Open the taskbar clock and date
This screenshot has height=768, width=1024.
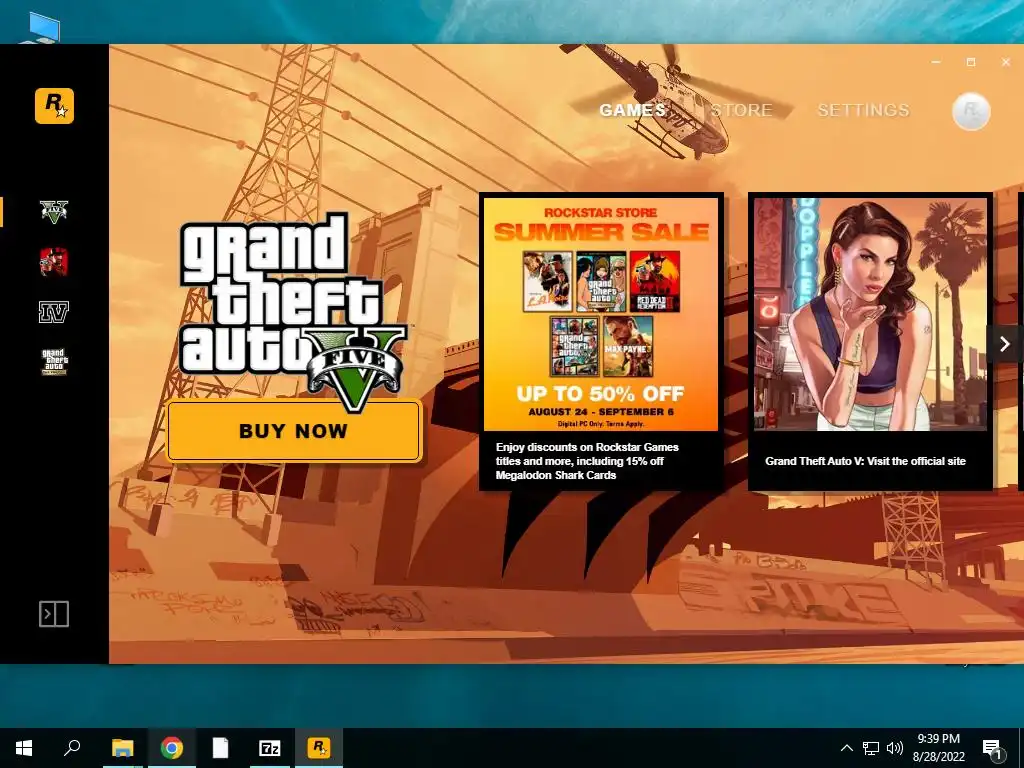(x=938, y=748)
